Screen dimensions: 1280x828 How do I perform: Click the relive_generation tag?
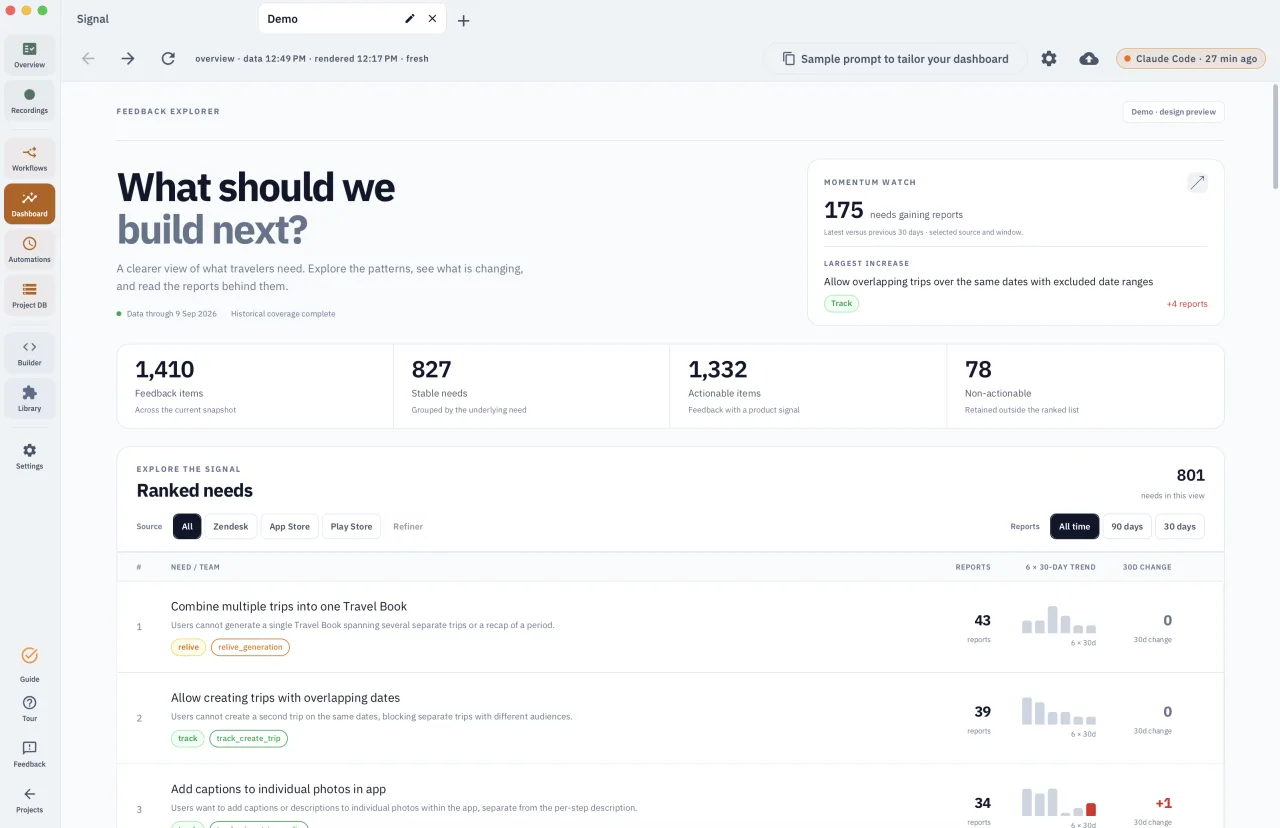pos(249,647)
